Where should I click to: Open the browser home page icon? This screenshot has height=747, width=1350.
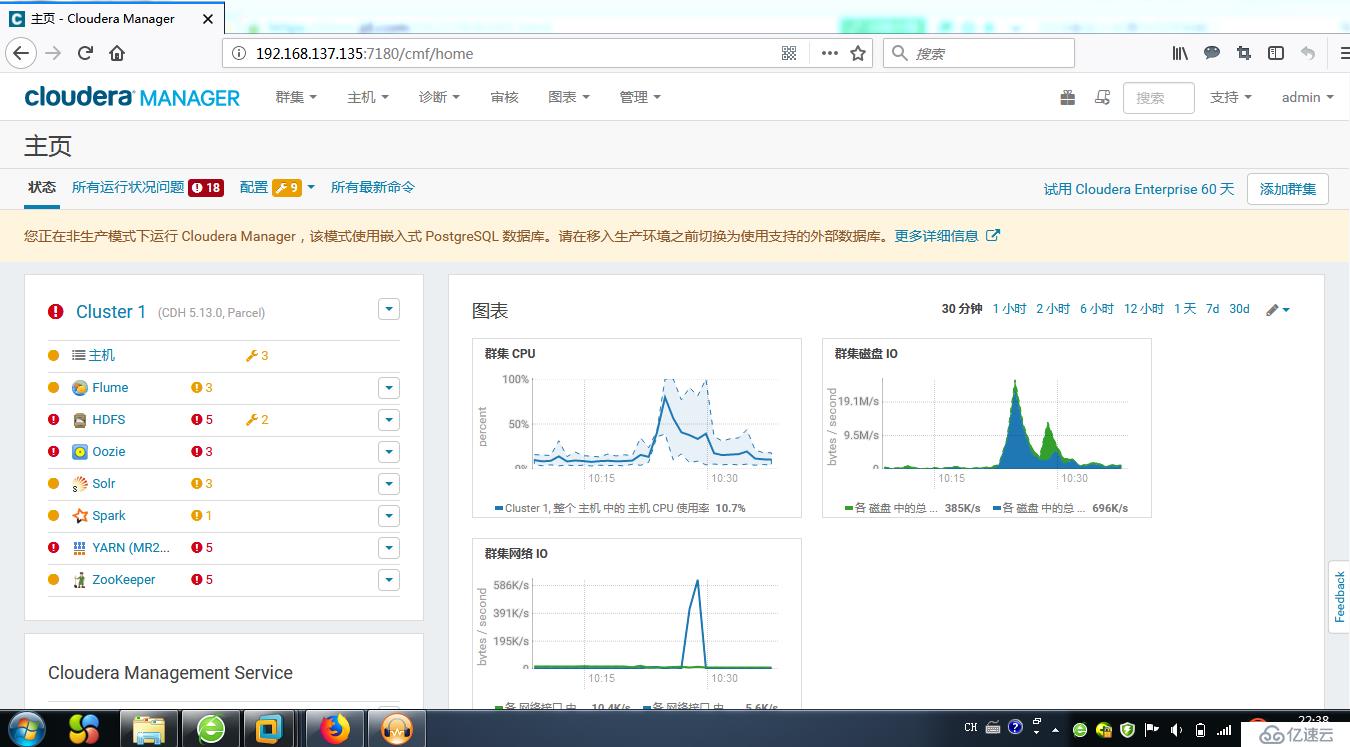click(x=117, y=53)
